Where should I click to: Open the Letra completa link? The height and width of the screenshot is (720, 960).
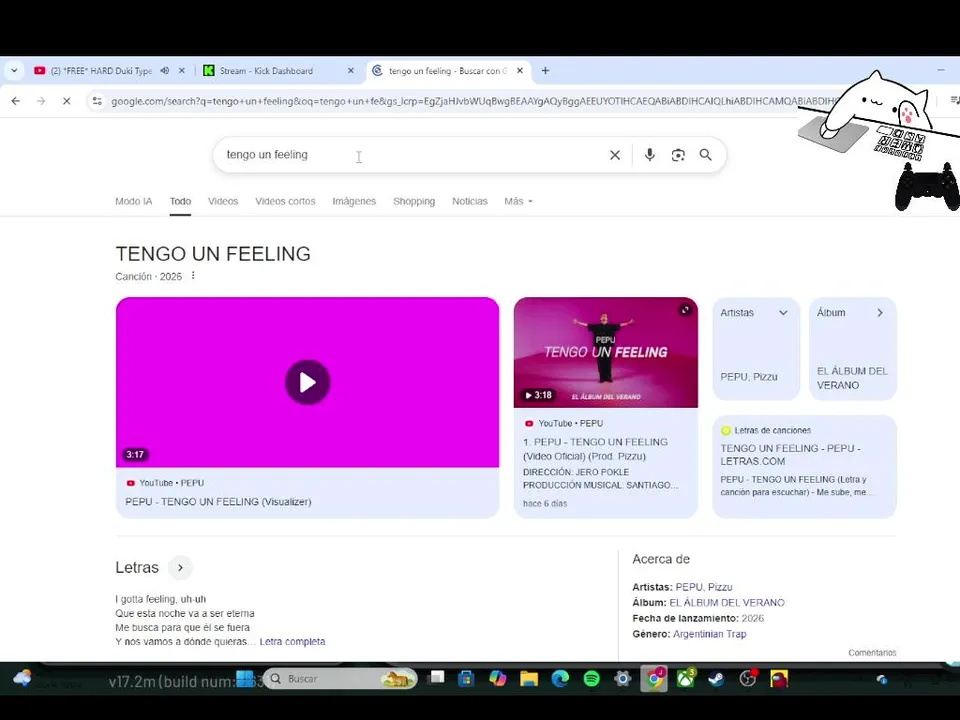point(292,642)
